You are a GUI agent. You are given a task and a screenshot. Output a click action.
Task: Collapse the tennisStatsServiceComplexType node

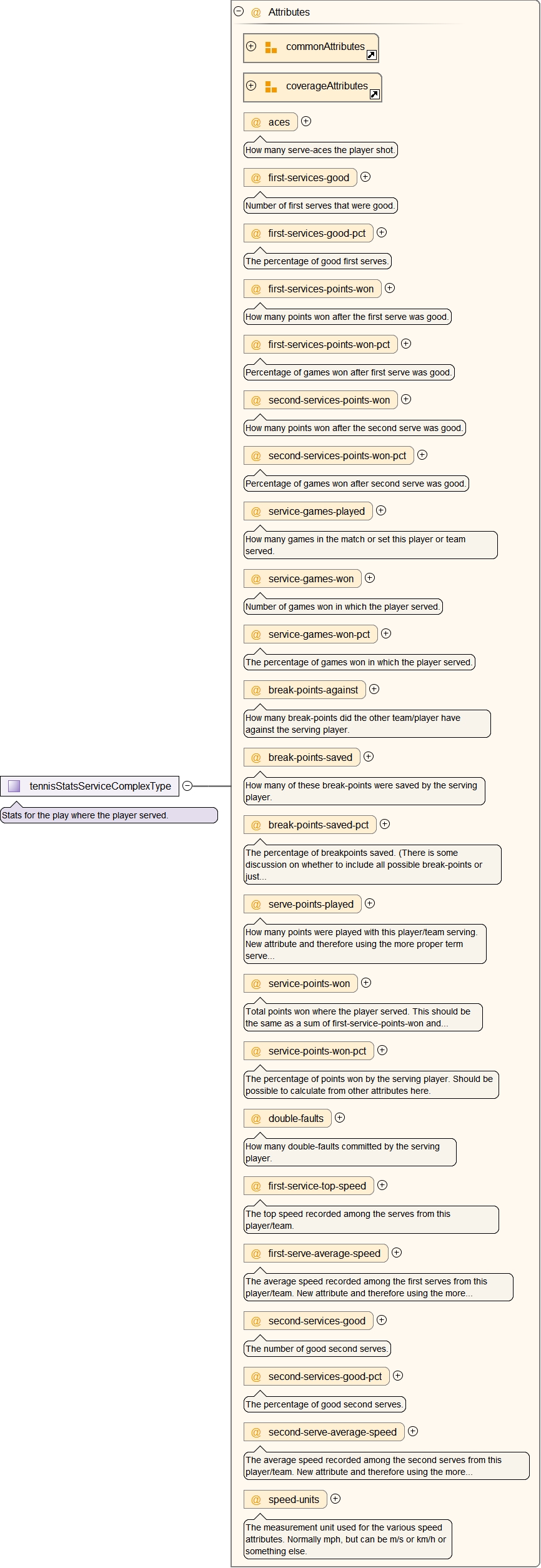pos(187,786)
